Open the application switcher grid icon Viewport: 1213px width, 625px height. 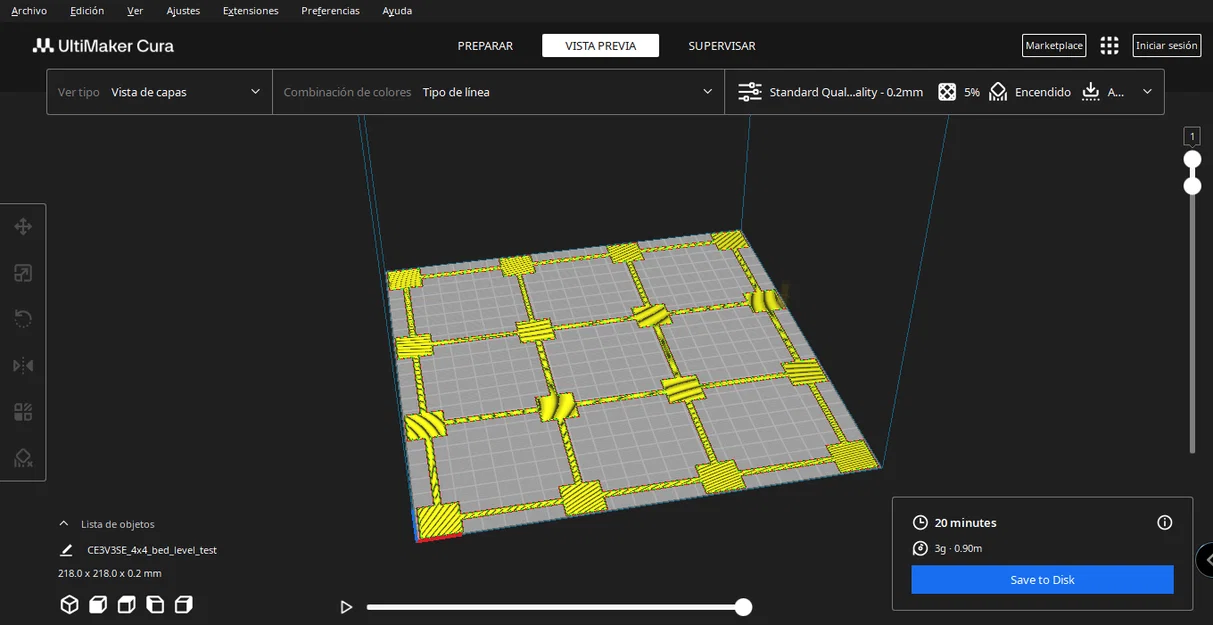(x=1109, y=46)
